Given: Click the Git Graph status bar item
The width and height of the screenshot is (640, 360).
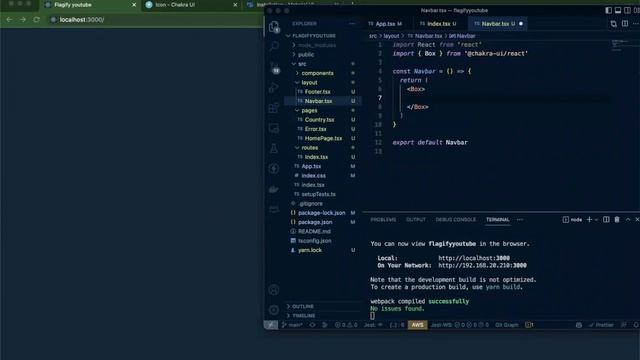Looking at the screenshot, I should tap(507, 325).
